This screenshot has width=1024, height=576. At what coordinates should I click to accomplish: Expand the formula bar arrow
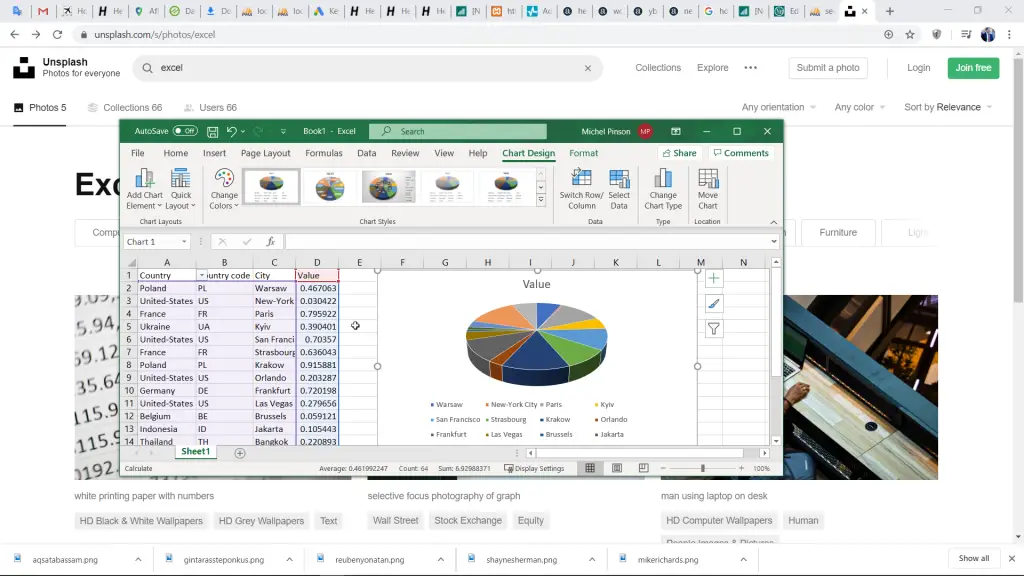click(774, 242)
